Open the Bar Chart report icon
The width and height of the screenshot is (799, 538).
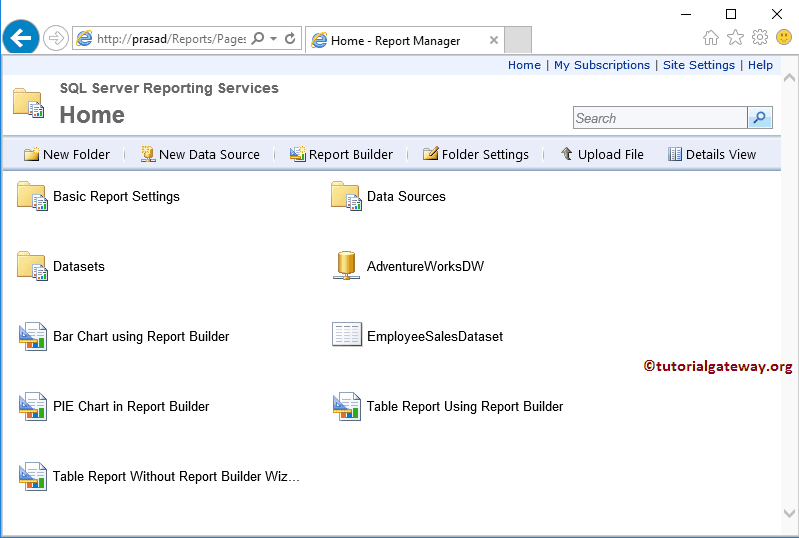pos(32,337)
